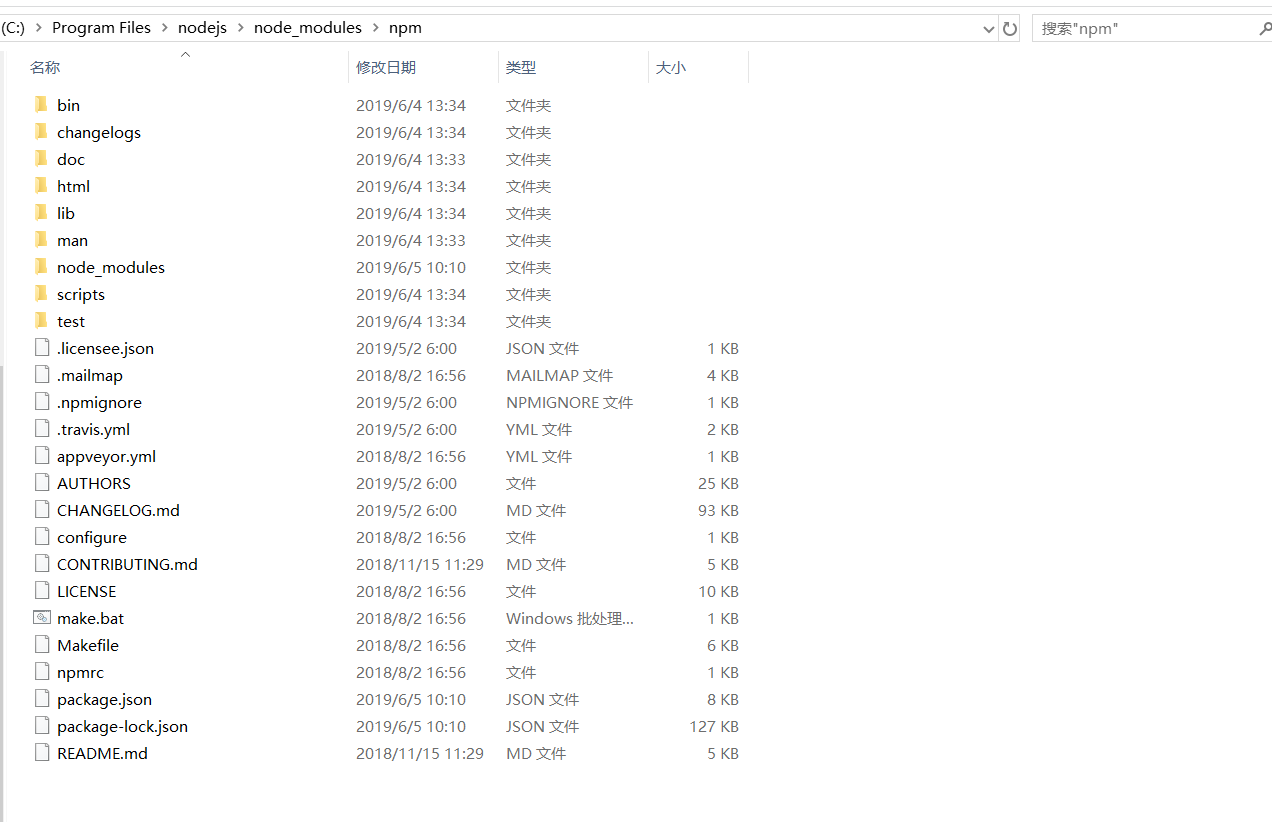Select the LICENSE file name
1272x822 pixels.
[x=87, y=591]
